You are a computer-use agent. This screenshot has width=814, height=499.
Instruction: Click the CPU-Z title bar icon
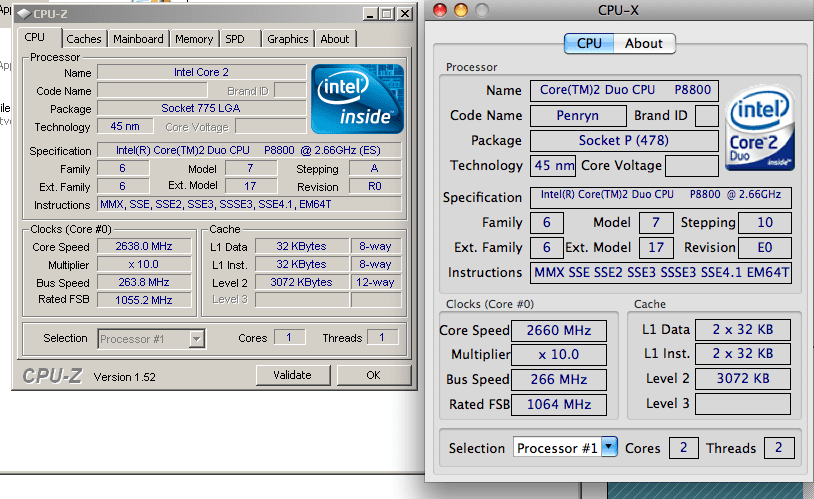[x=24, y=14]
